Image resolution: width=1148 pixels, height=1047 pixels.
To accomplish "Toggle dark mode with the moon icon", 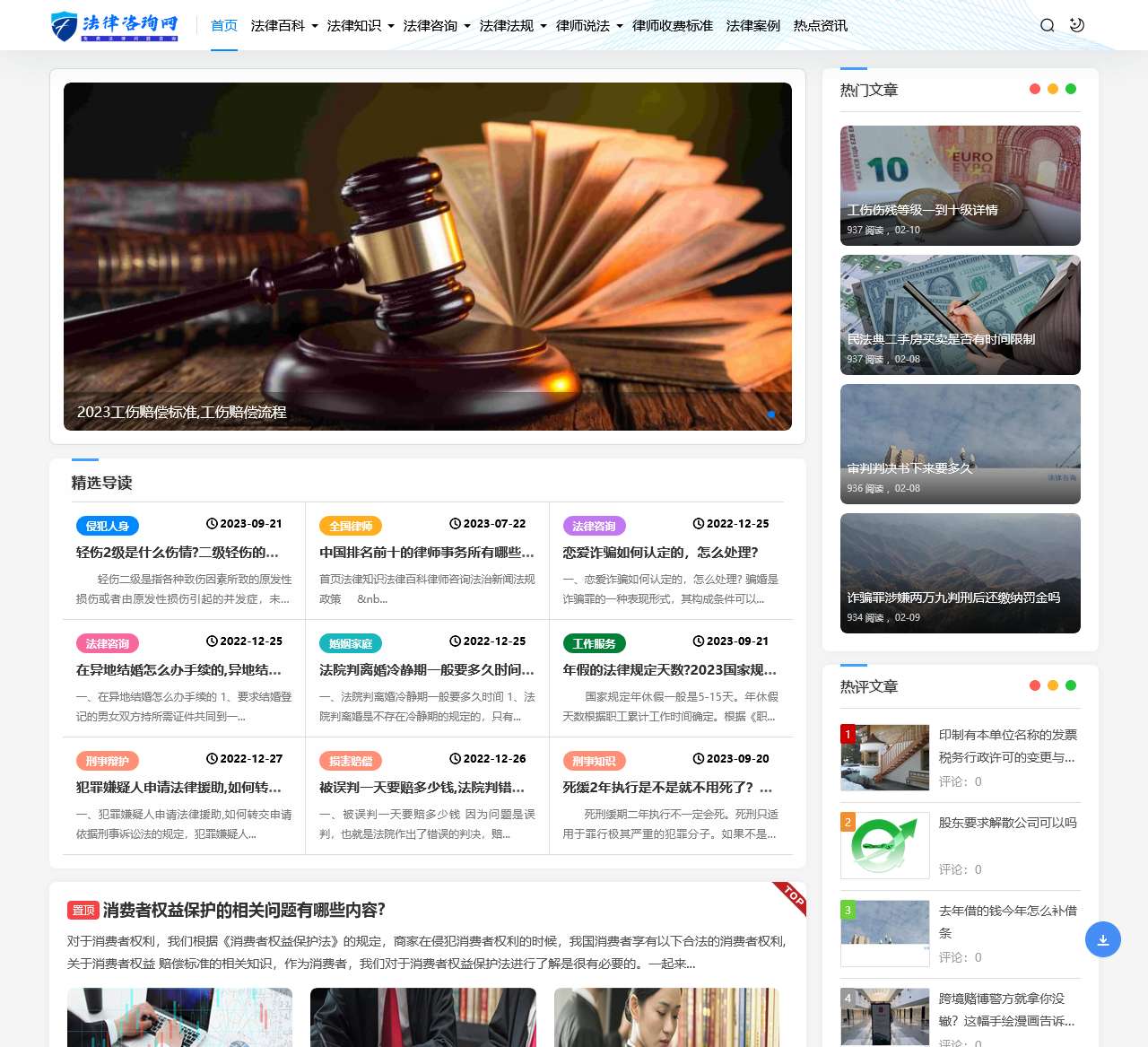I will coord(1075,25).
